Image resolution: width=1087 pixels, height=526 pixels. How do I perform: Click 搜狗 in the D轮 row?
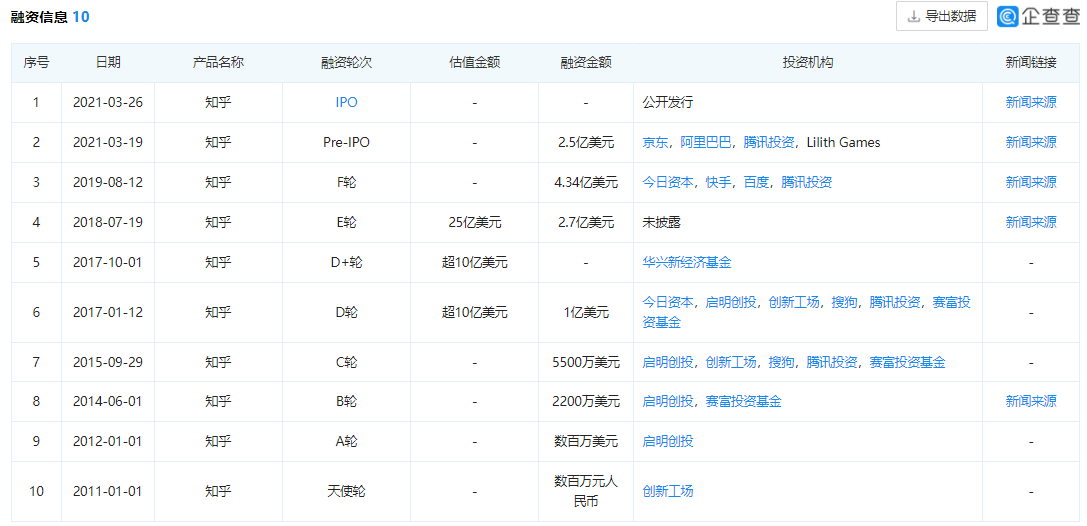coord(844,302)
